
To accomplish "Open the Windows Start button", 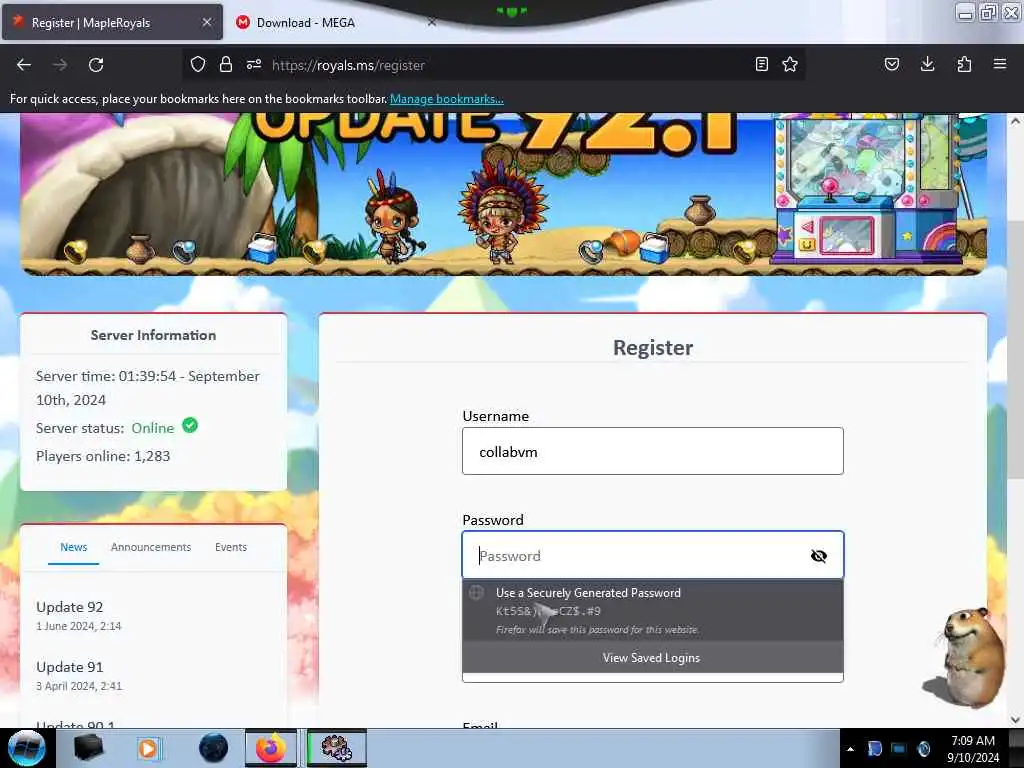I will click(27, 748).
